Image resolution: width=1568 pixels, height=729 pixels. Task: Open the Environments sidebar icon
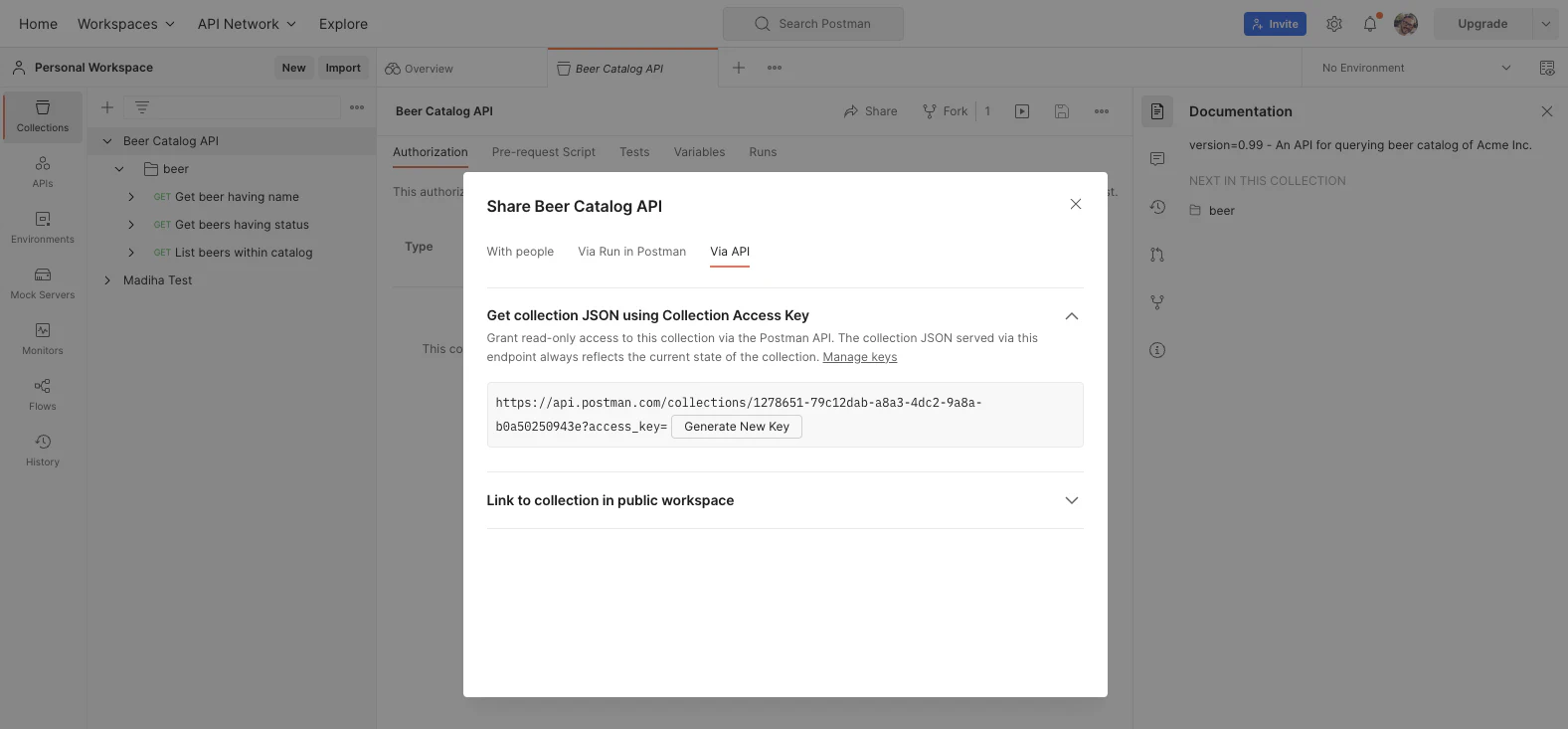[43, 227]
